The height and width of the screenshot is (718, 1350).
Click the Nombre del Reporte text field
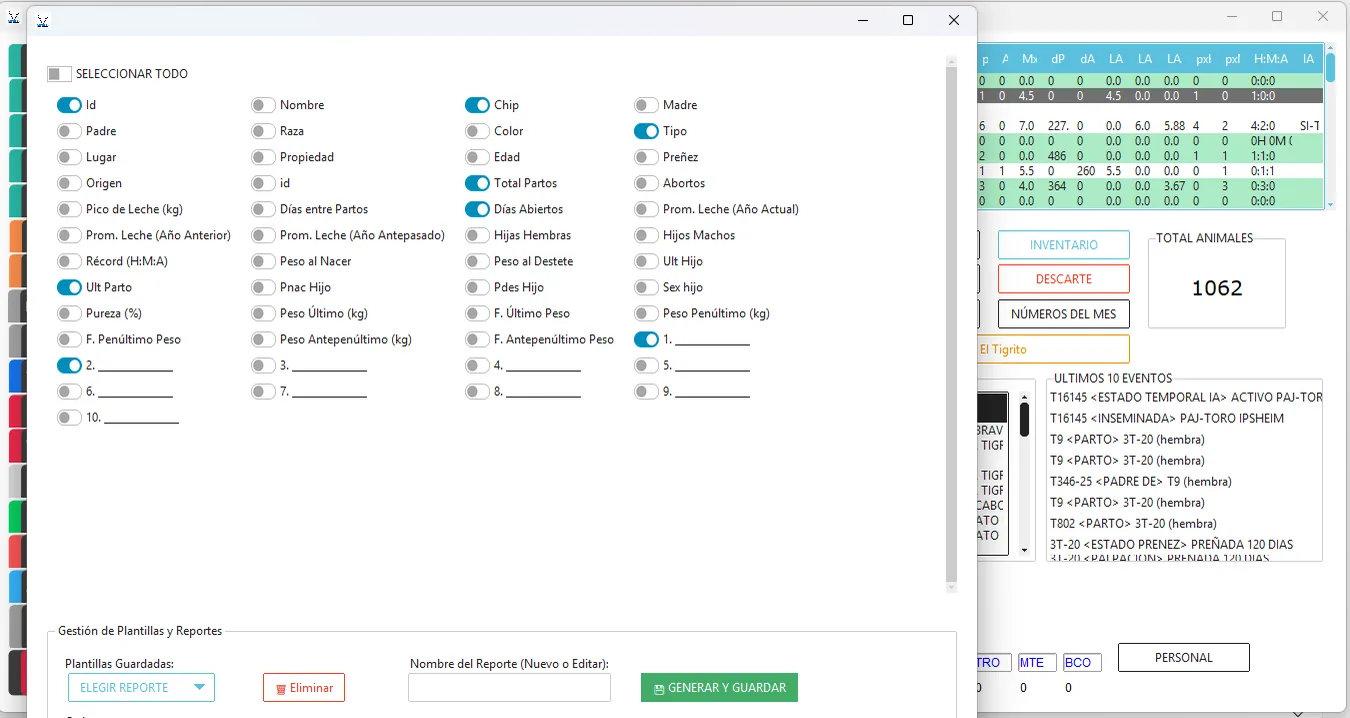(x=509, y=688)
